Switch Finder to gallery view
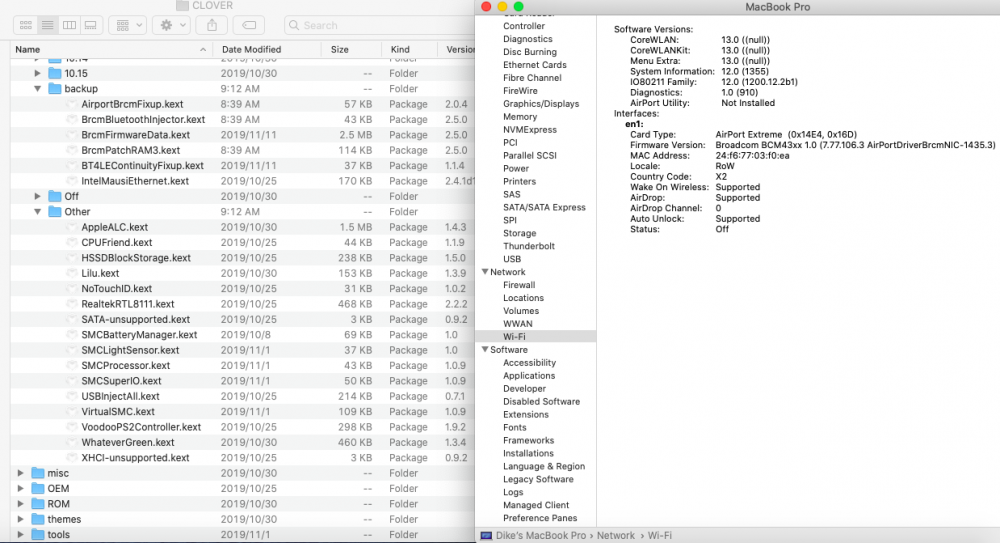Image resolution: width=1000 pixels, height=543 pixels. [x=91, y=25]
